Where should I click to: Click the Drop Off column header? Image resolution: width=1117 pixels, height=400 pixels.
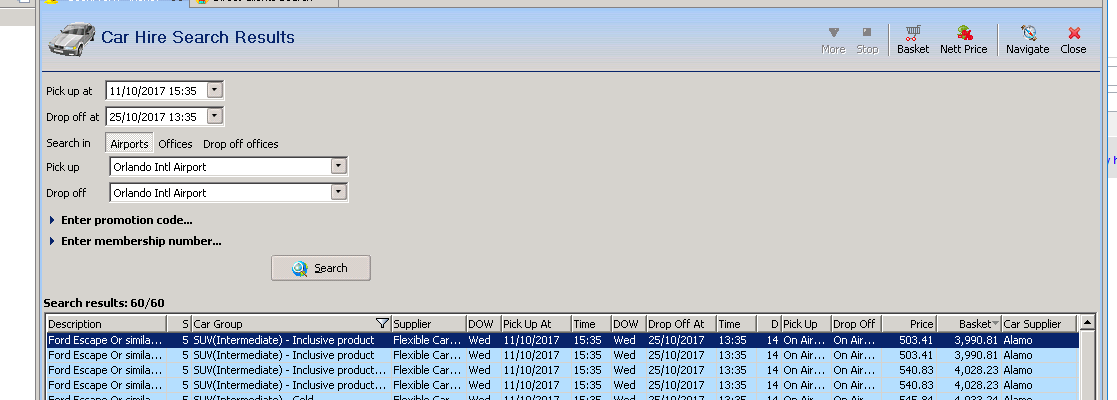856,324
